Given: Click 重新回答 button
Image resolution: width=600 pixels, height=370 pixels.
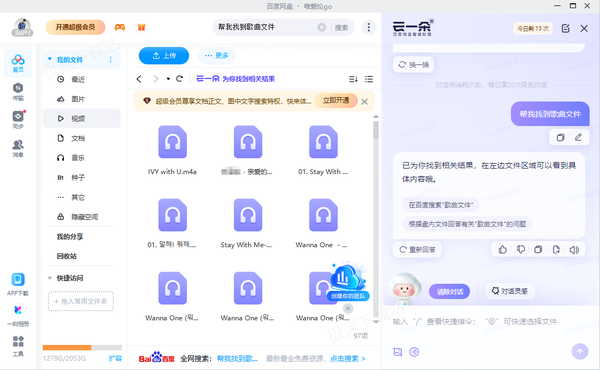Looking at the screenshot, I should pyautogui.click(x=417, y=249).
